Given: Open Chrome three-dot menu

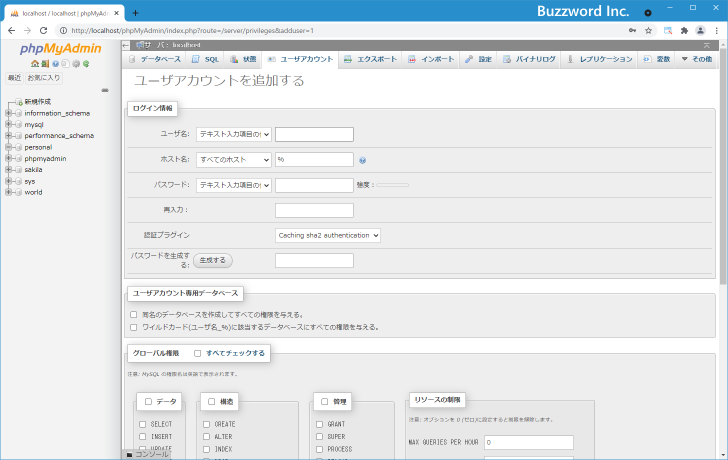Looking at the screenshot, I should 717,31.
